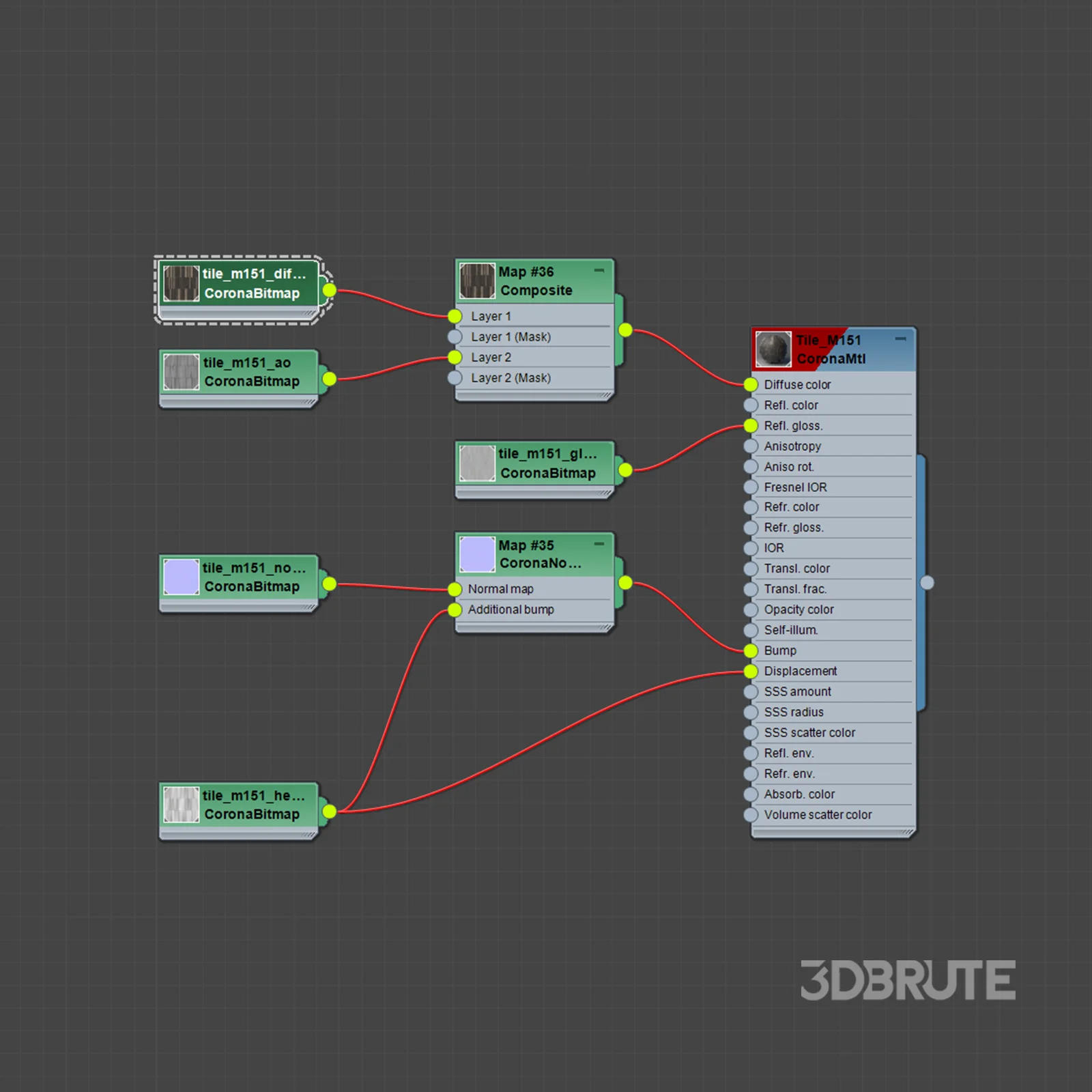This screenshot has height=1092, width=1092.
Task: Click the tile_m151_dif bitmap node thumbnail
Action: click(181, 283)
